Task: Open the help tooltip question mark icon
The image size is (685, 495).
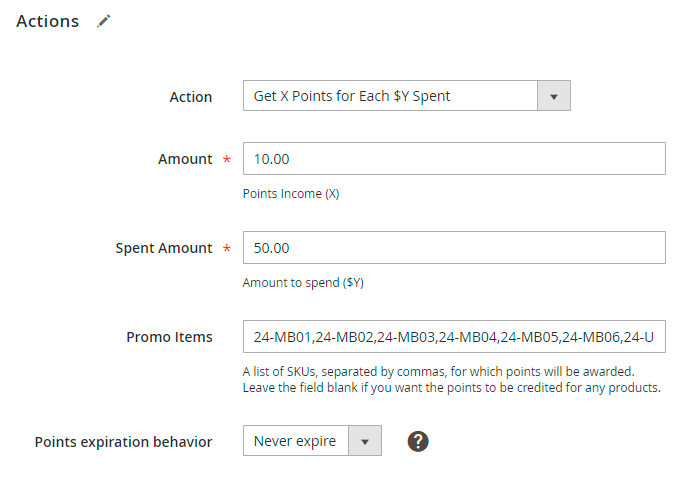Action: (x=418, y=441)
